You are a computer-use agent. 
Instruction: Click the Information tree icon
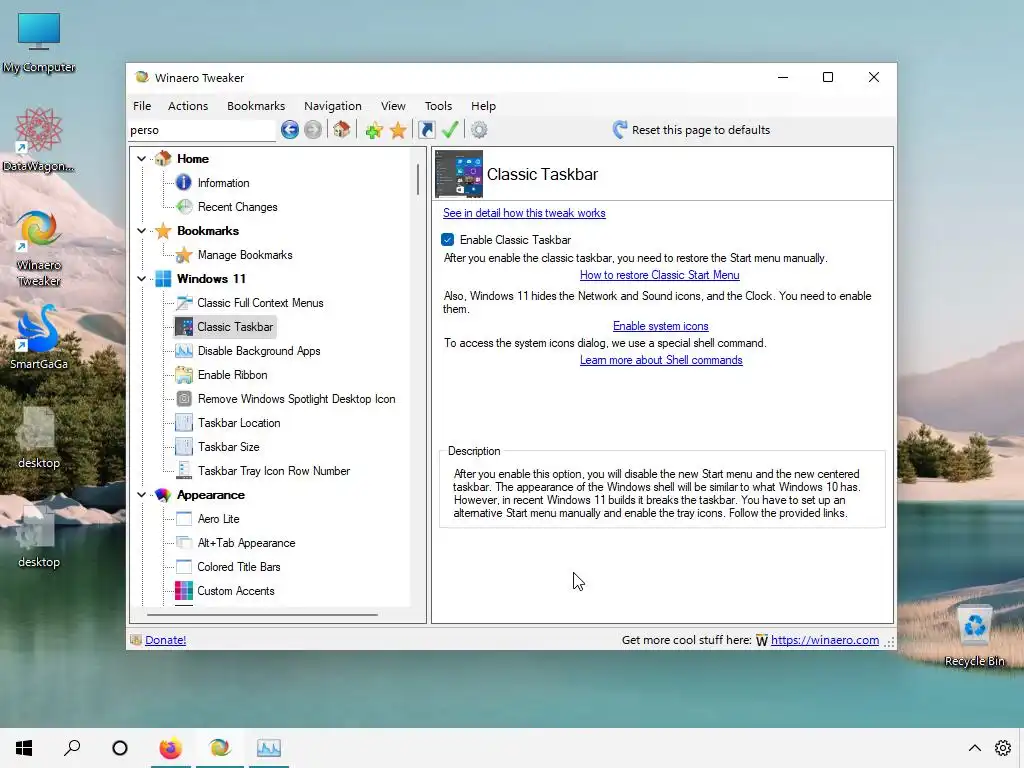pos(184,183)
